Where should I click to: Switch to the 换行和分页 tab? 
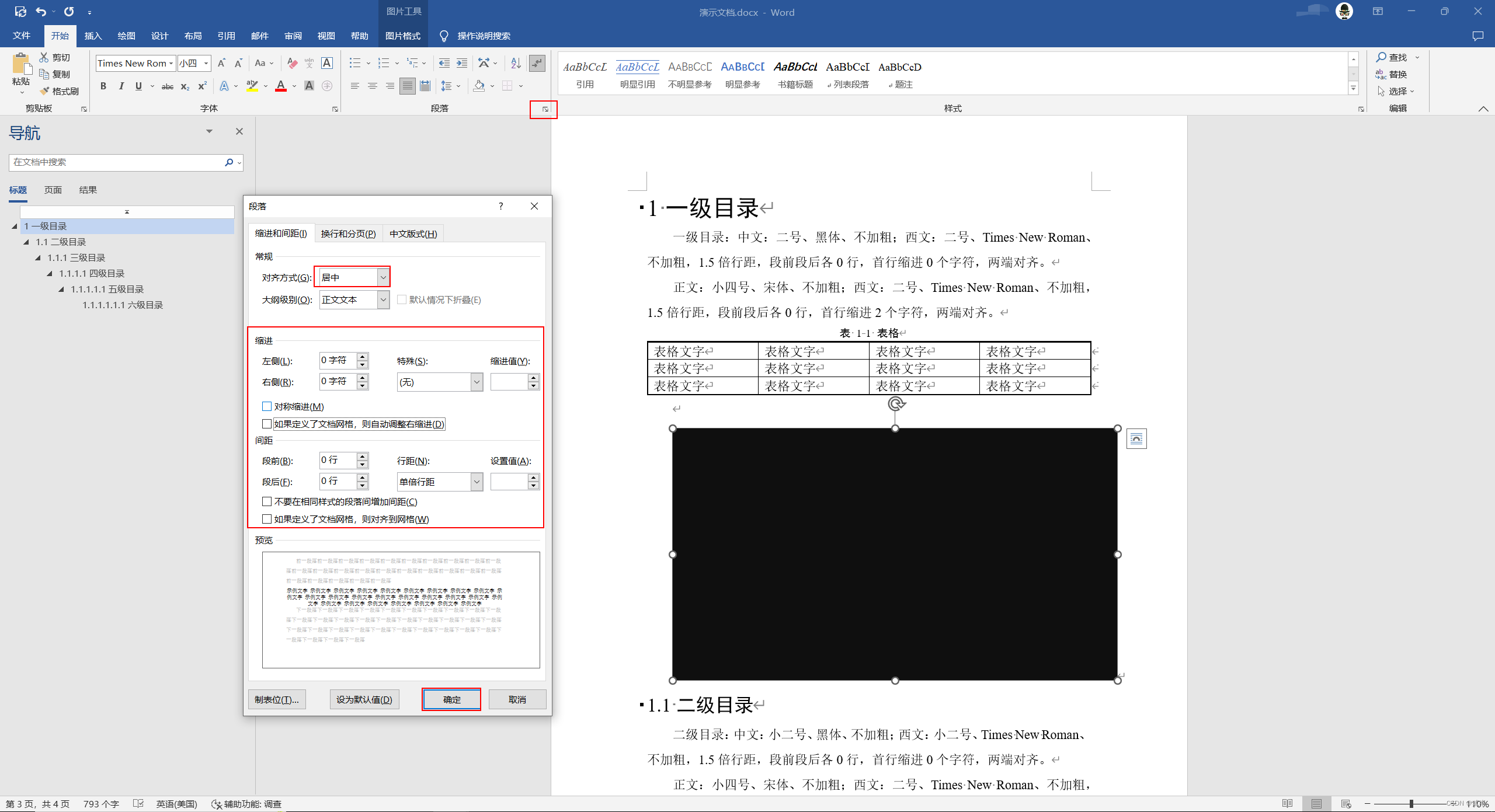[x=348, y=234]
